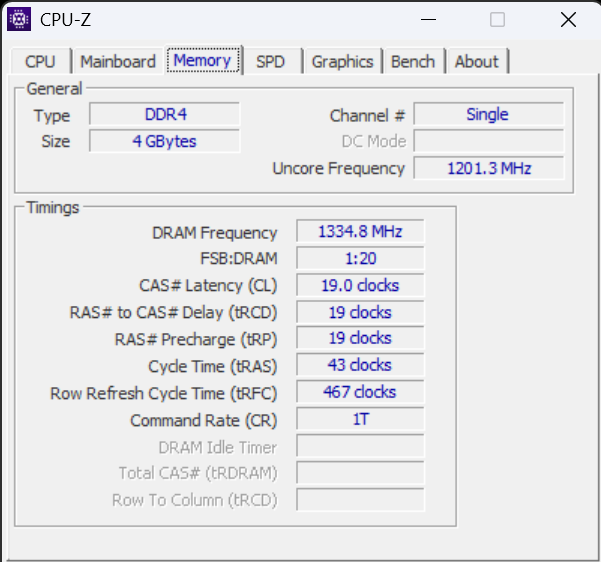601x562 pixels.
Task: Click the Command Rate (CR) label
Action: pos(204,420)
